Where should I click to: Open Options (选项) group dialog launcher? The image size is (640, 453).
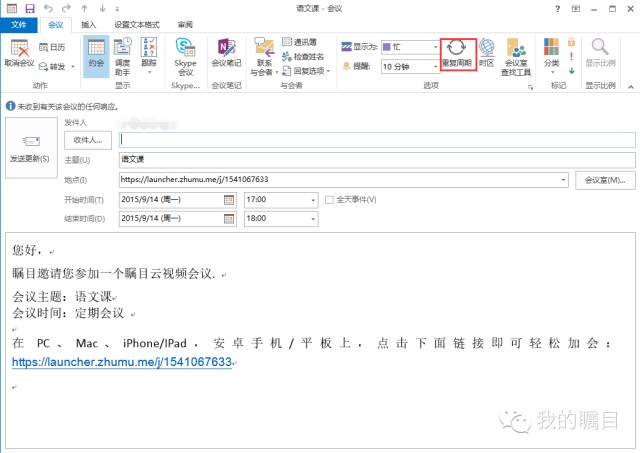(531, 87)
